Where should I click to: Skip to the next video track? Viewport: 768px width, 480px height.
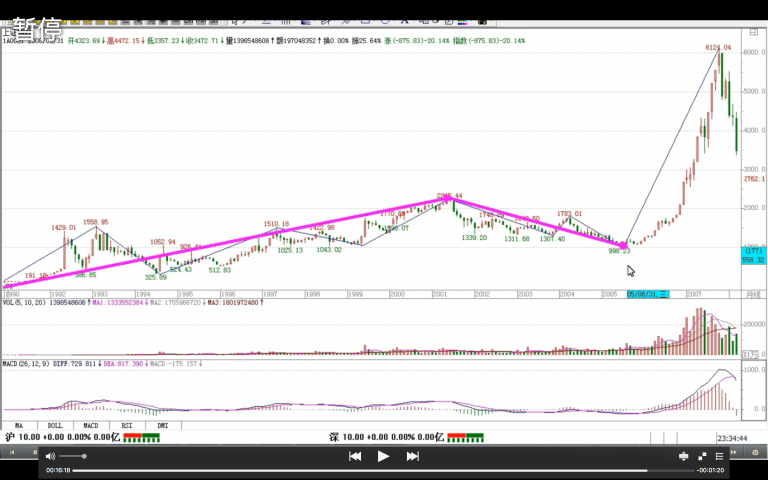pos(412,456)
